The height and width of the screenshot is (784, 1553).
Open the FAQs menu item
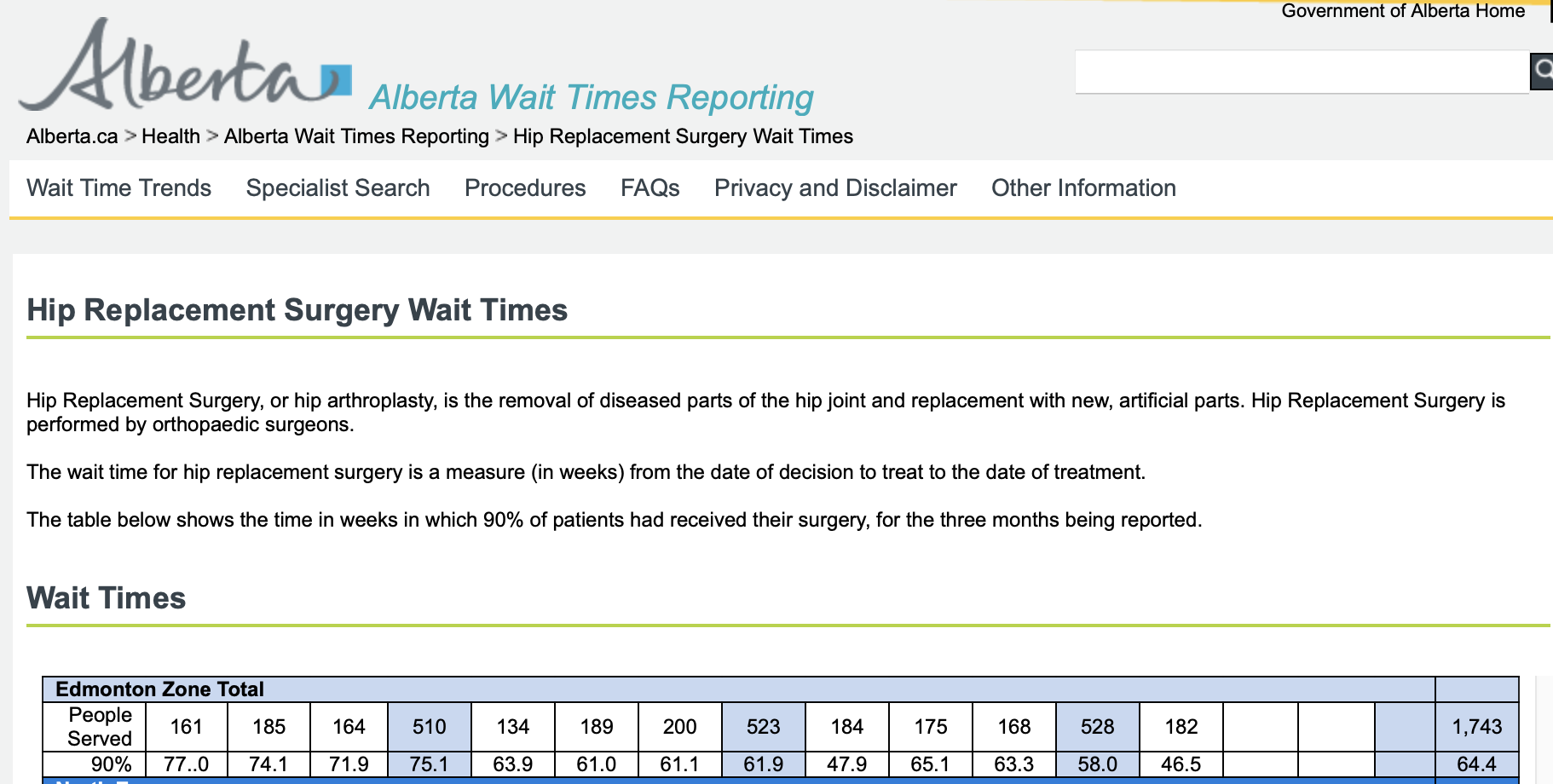pyautogui.click(x=650, y=187)
